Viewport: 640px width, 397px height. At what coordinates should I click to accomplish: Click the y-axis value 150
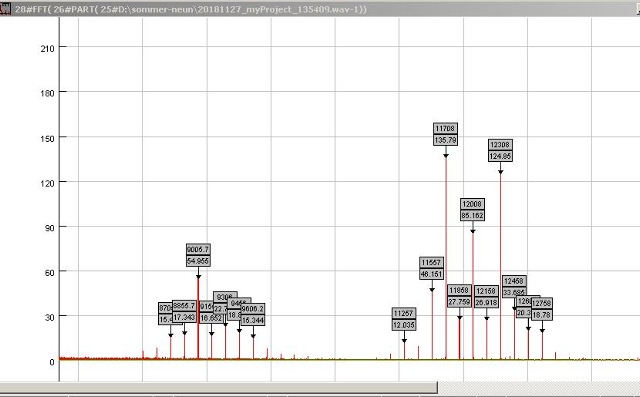pyautogui.click(x=47, y=138)
